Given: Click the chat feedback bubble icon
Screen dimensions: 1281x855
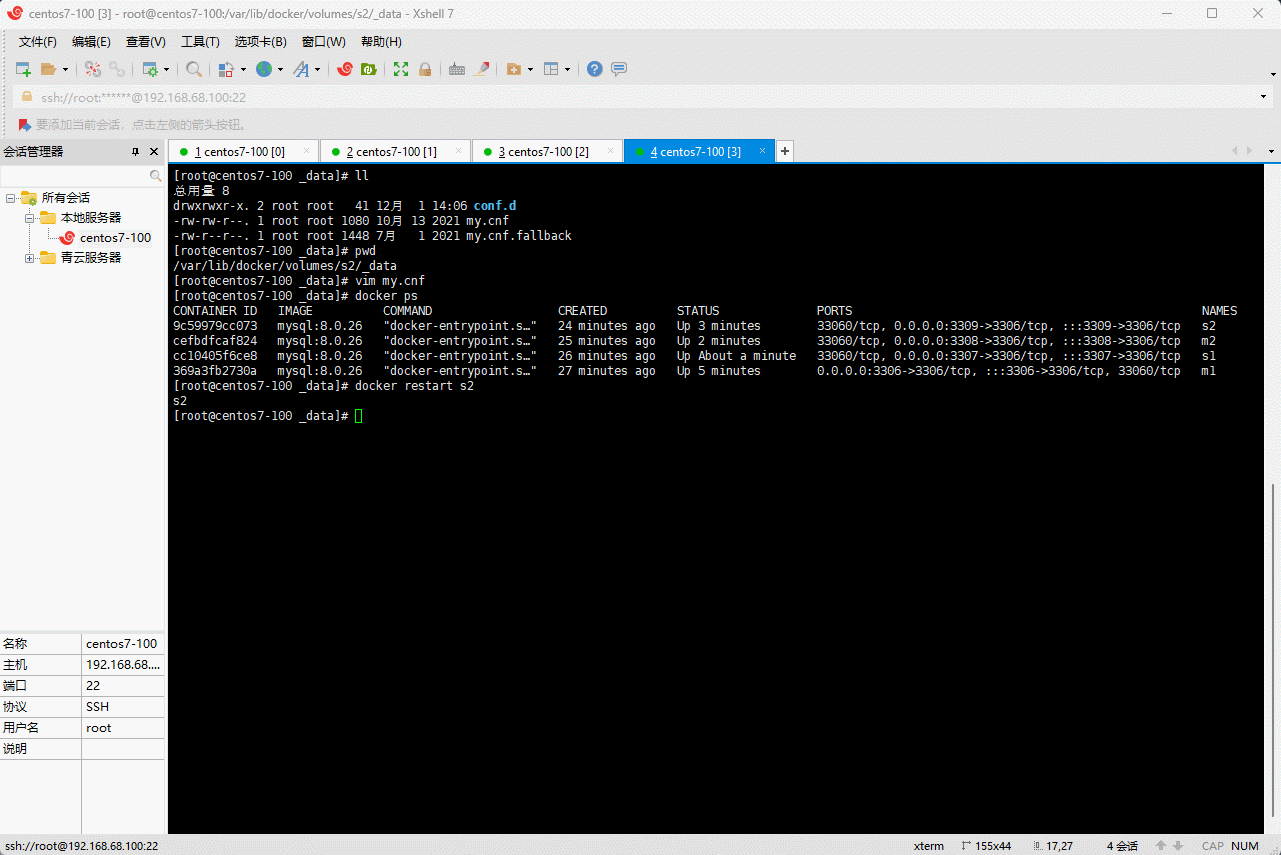Looking at the screenshot, I should point(619,69).
